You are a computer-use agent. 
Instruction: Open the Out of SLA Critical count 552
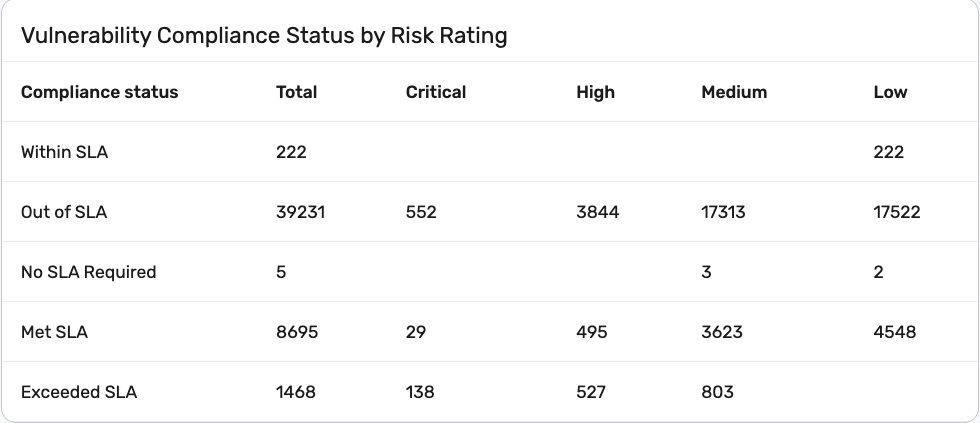point(421,212)
